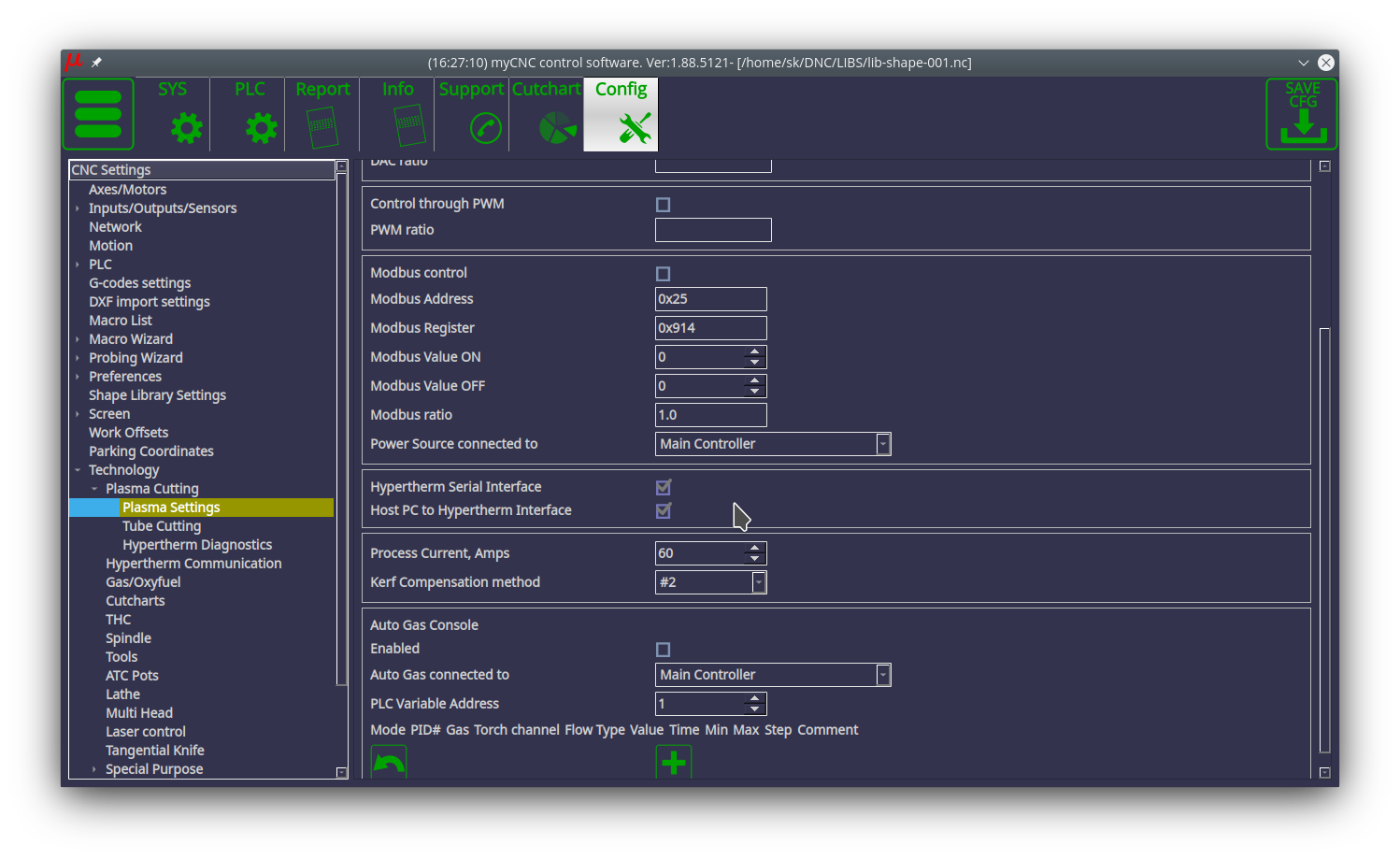Switch to the Info tab
The image size is (1400, 859).
pyautogui.click(x=398, y=114)
